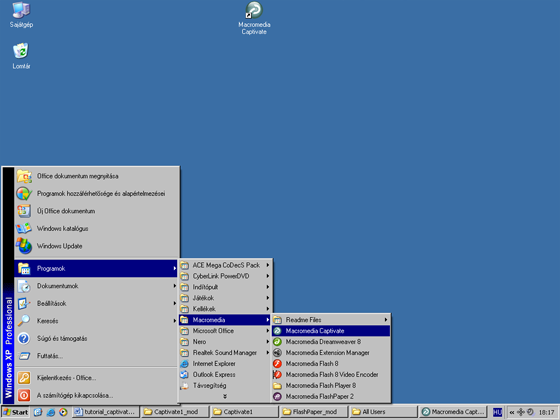Image resolution: width=560 pixels, height=420 pixels.
Task: Open Office dokumentum megnyitása
Action: tap(97, 176)
